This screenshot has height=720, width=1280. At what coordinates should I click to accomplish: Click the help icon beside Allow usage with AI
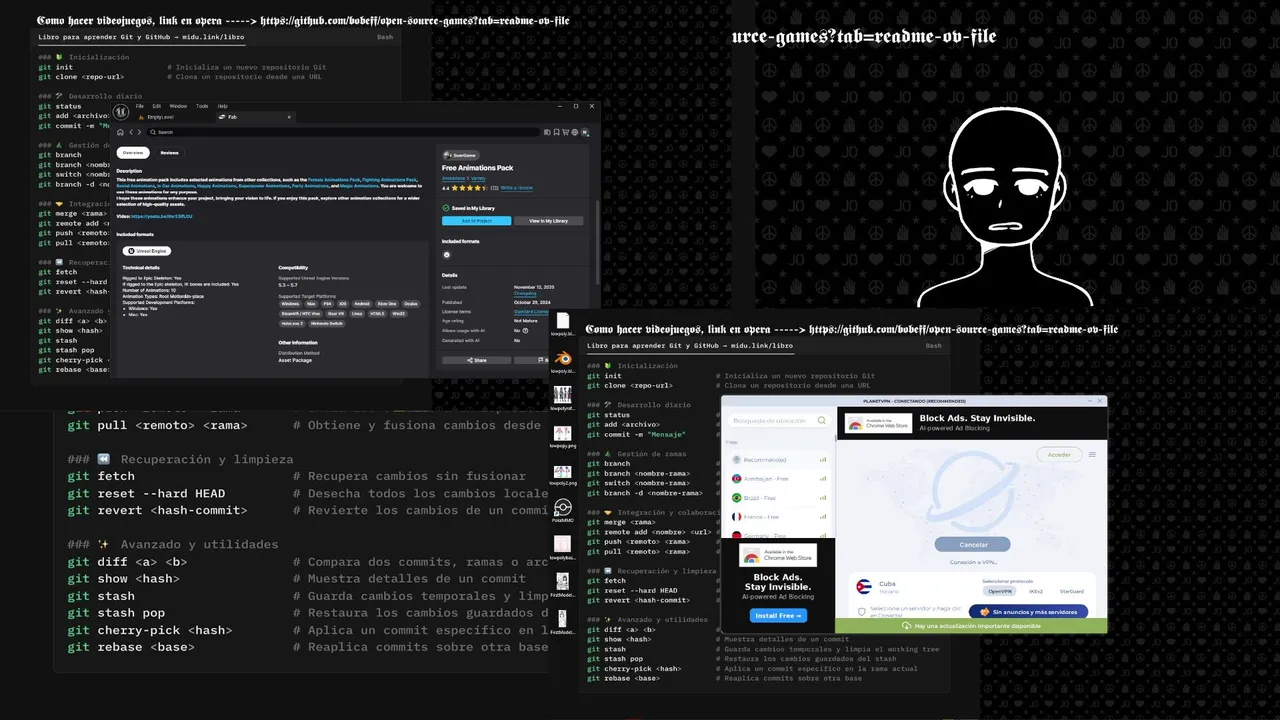tap(525, 331)
